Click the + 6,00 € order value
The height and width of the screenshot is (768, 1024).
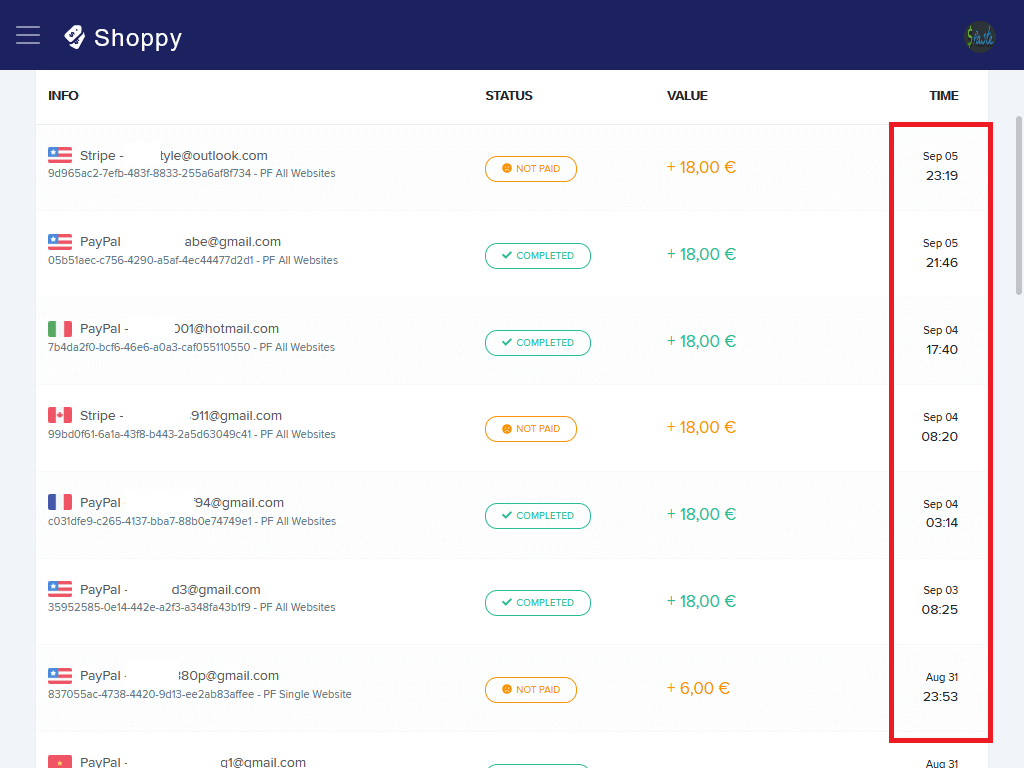click(698, 688)
